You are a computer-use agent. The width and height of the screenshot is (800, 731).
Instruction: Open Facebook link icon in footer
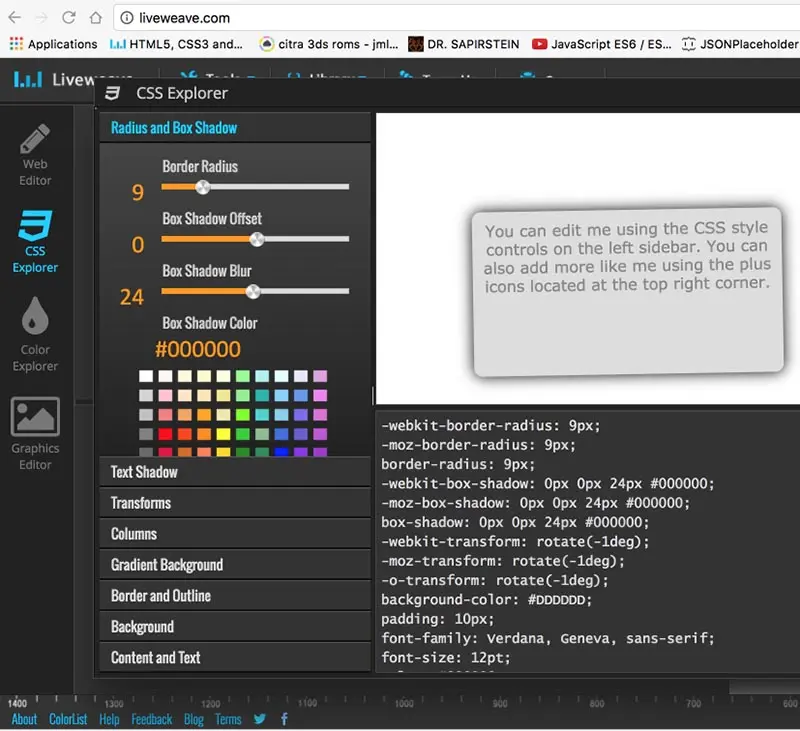pos(284,719)
